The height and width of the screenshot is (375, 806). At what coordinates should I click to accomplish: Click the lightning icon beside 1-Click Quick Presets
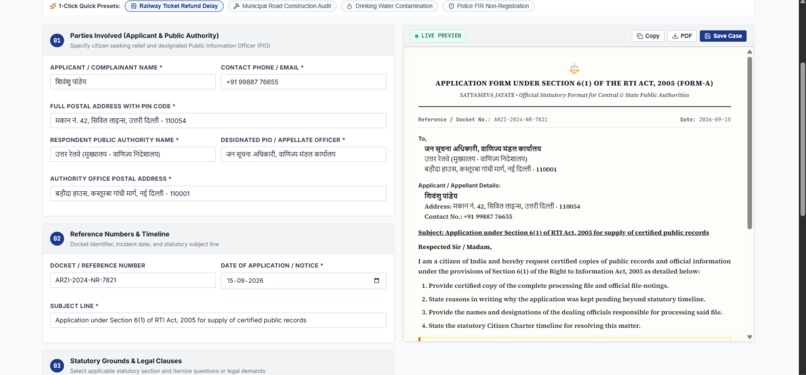point(53,6)
